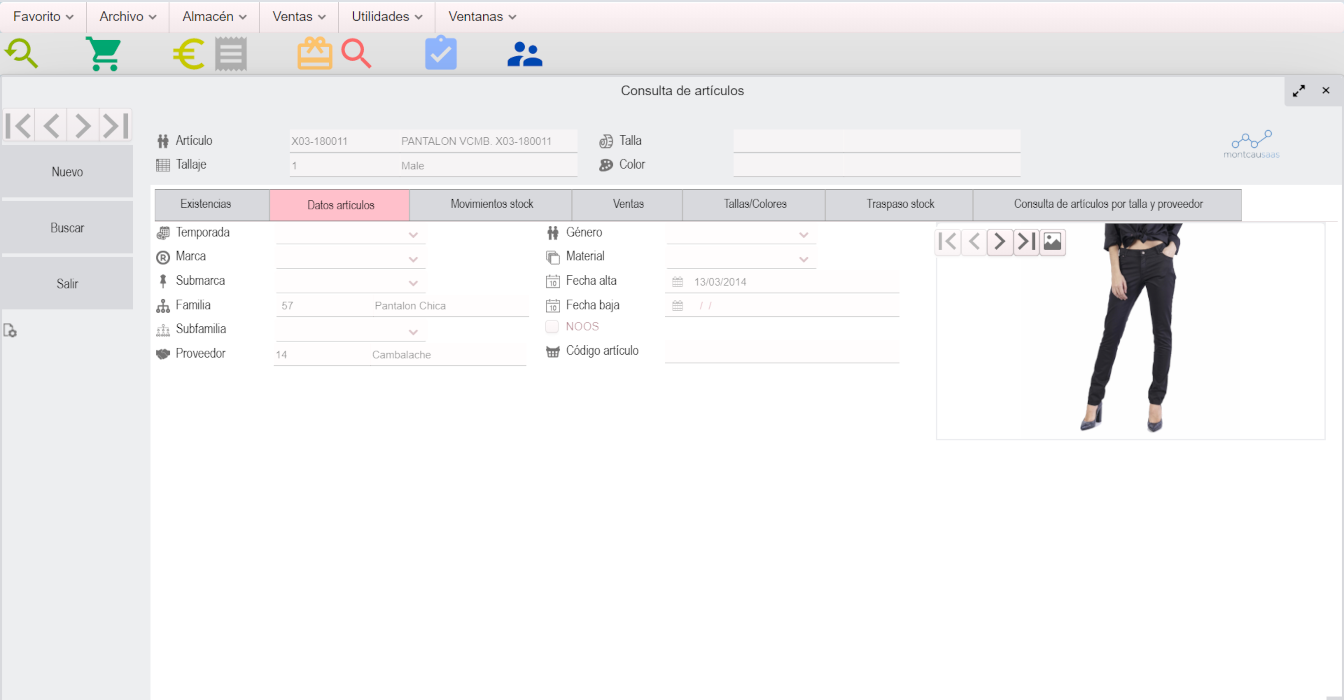Click the yellow euro sign icon
Image resolution: width=1344 pixels, height=700 pixels.
[187, 54]
